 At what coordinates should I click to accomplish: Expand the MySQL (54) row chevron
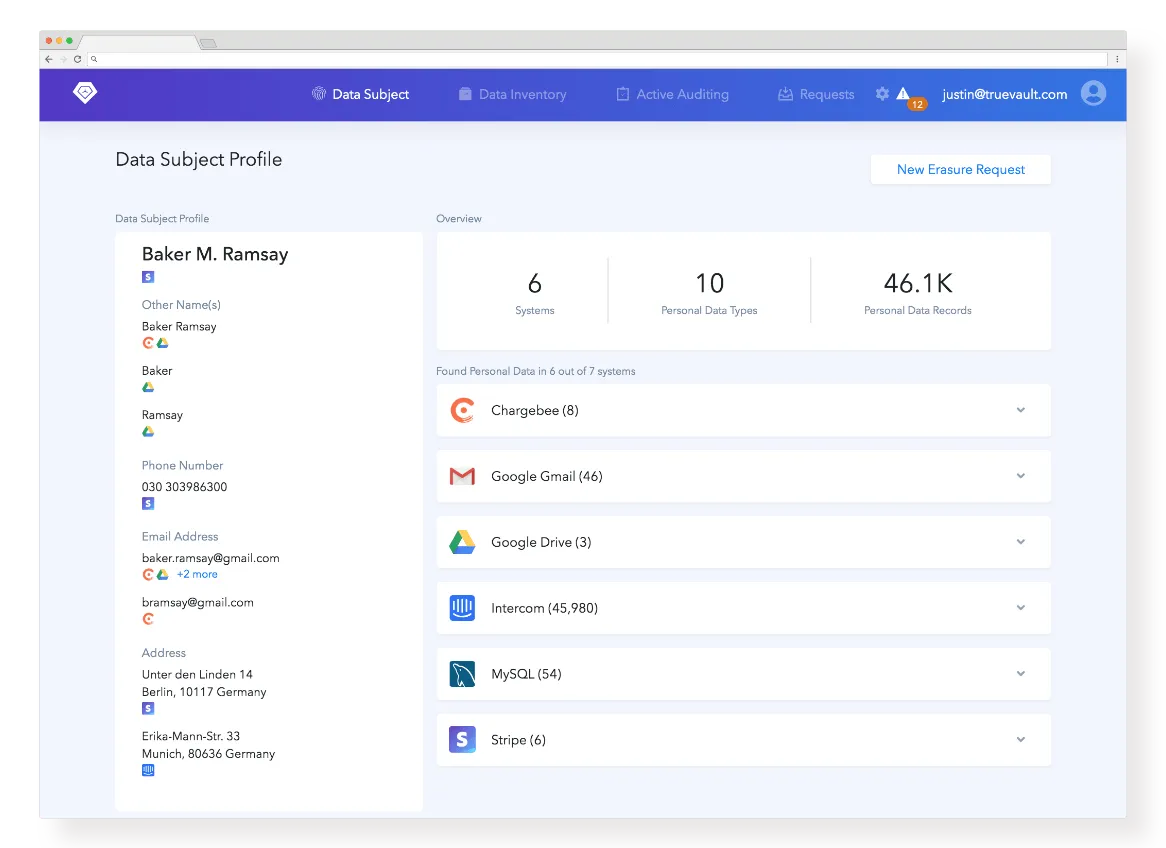[x=1020, y=673]
